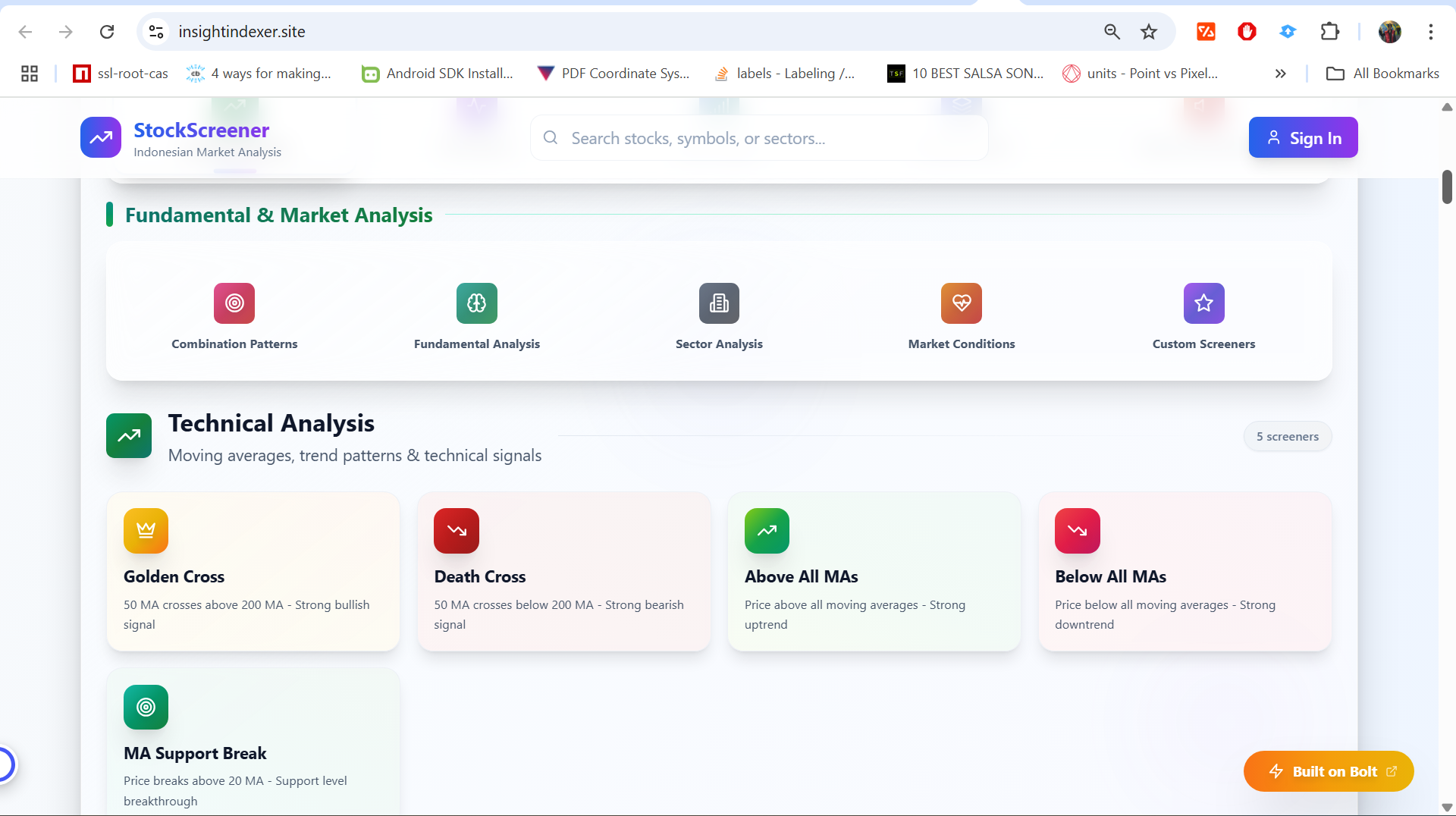Select the Golden Cross card title
The width and height of the screenshot is (1456, 816).
[x=174, y=576]
